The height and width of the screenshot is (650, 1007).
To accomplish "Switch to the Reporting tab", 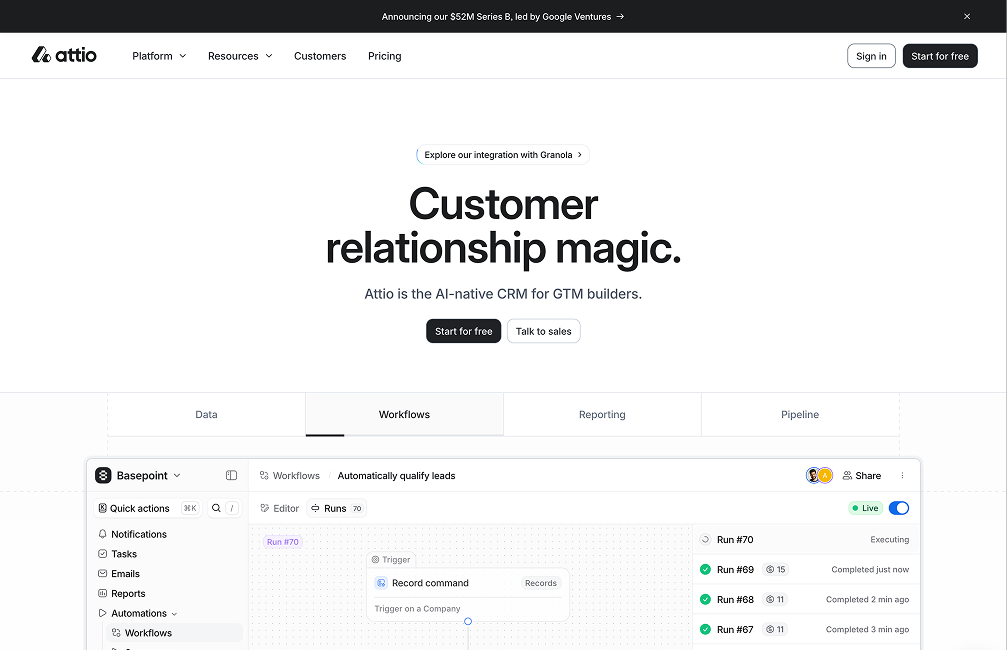I will (602, 414).
